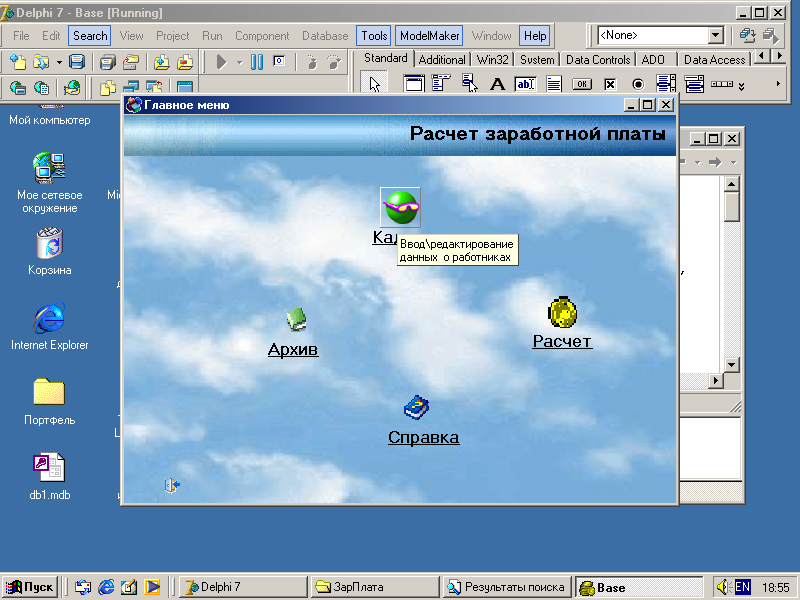Open the desktop combo box <None>
800x600 pixels.
click(715, 35)
